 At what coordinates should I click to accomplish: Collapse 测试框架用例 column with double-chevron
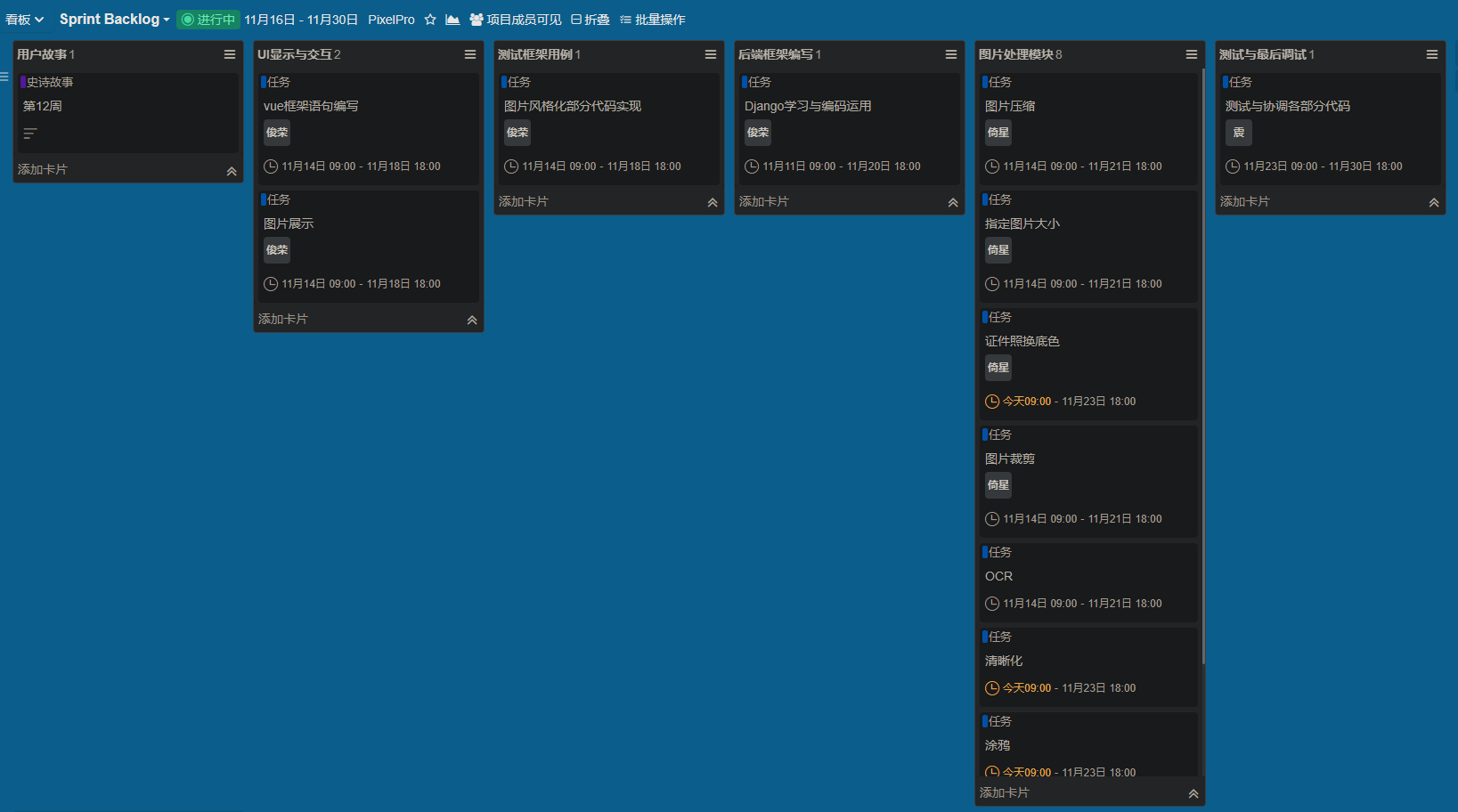[x=713, y=203]
